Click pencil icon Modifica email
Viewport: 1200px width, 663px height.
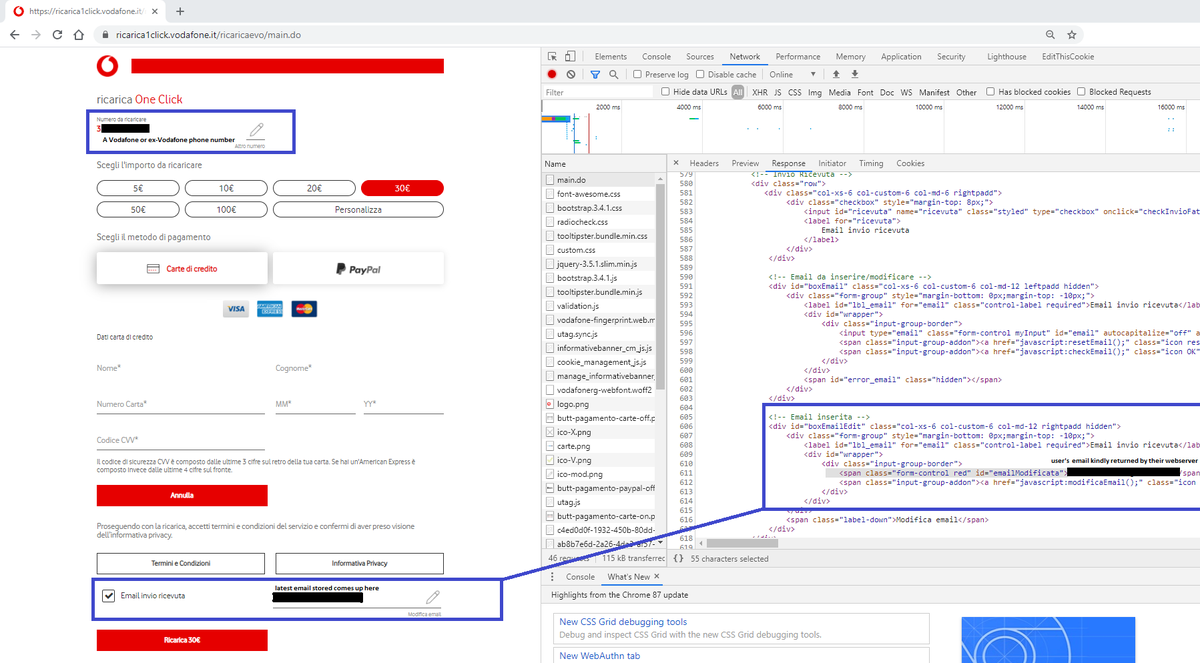click(433, 597)
